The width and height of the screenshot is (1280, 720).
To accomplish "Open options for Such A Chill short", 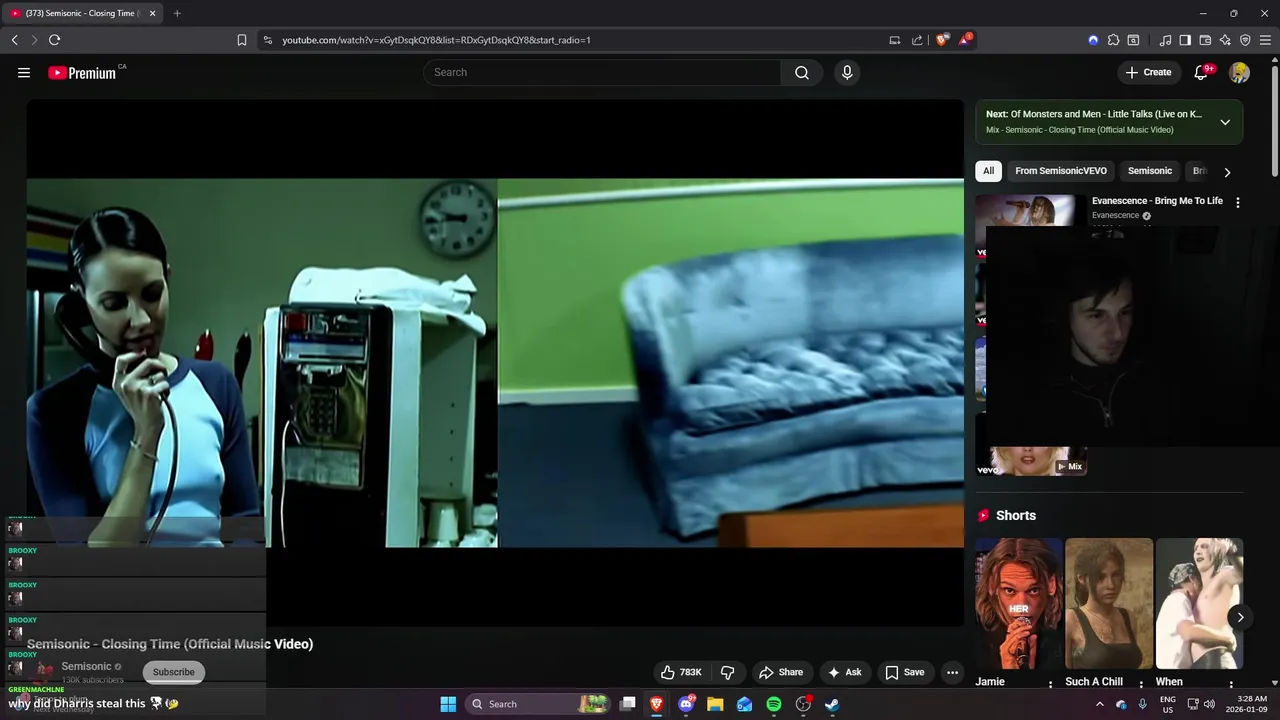I will pos(1140,684).
